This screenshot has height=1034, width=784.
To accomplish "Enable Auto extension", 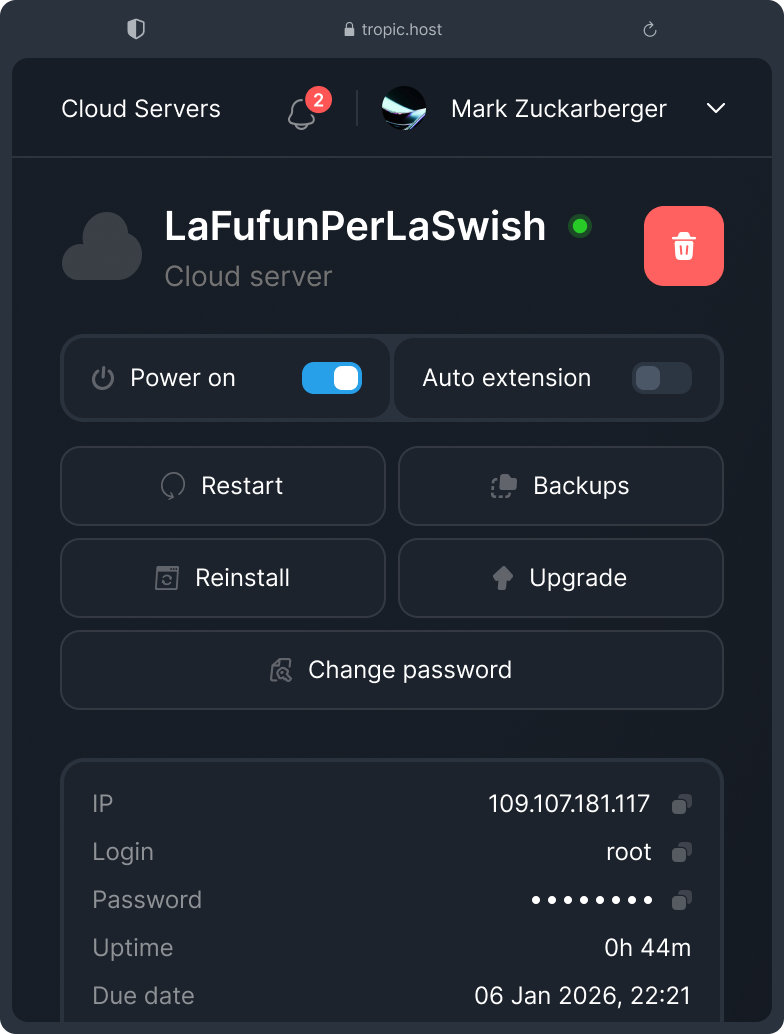I will click(x=661, y=378).
